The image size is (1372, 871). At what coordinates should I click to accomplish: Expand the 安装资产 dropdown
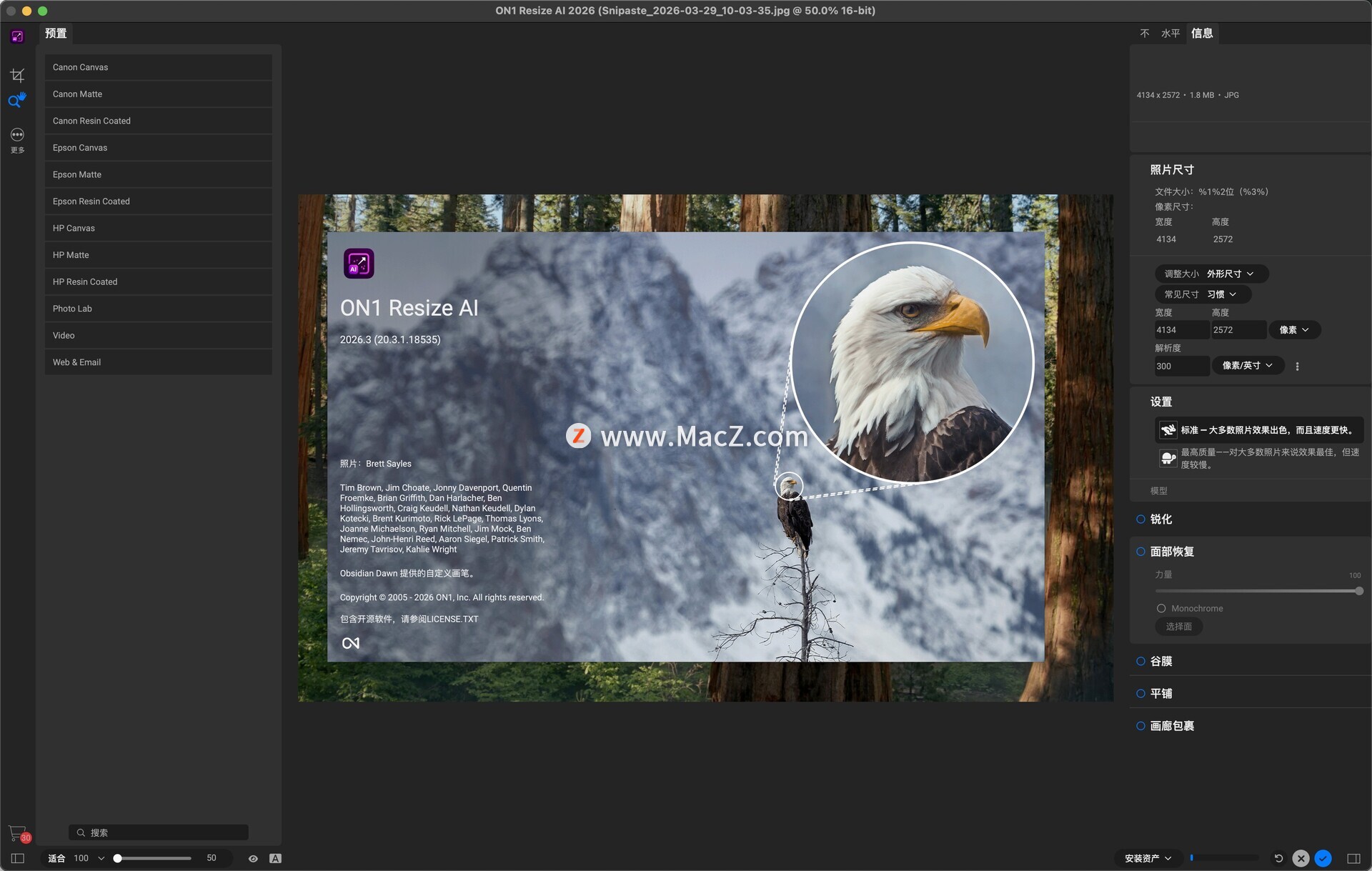[x=1148, y=858]
